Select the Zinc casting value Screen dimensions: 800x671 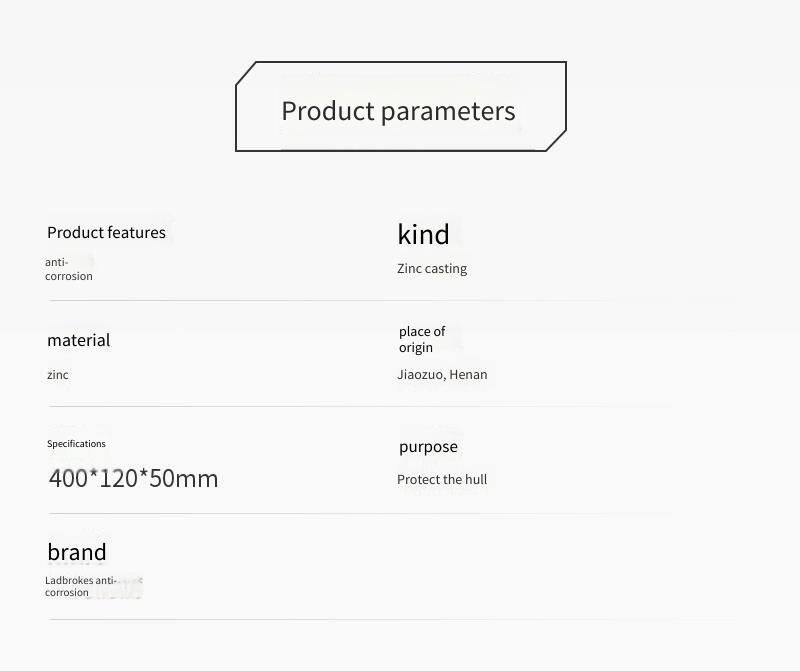(x=432, y=268)
